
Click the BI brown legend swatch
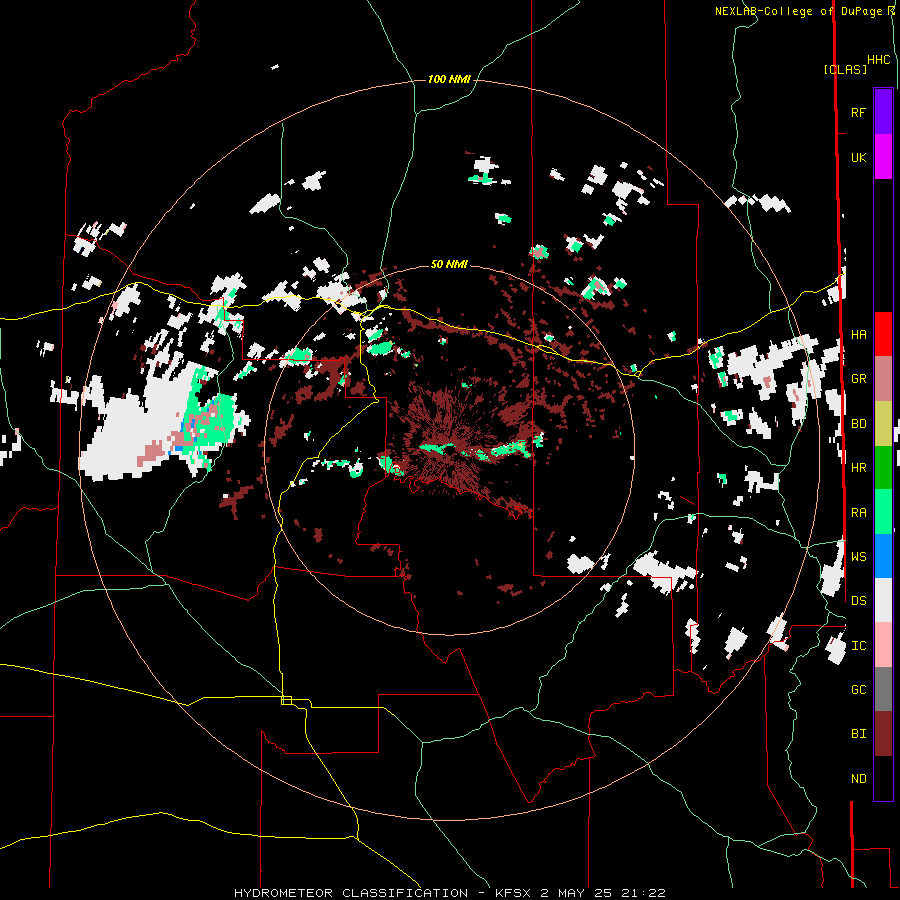pyautogui.click(x=883, y=734)
